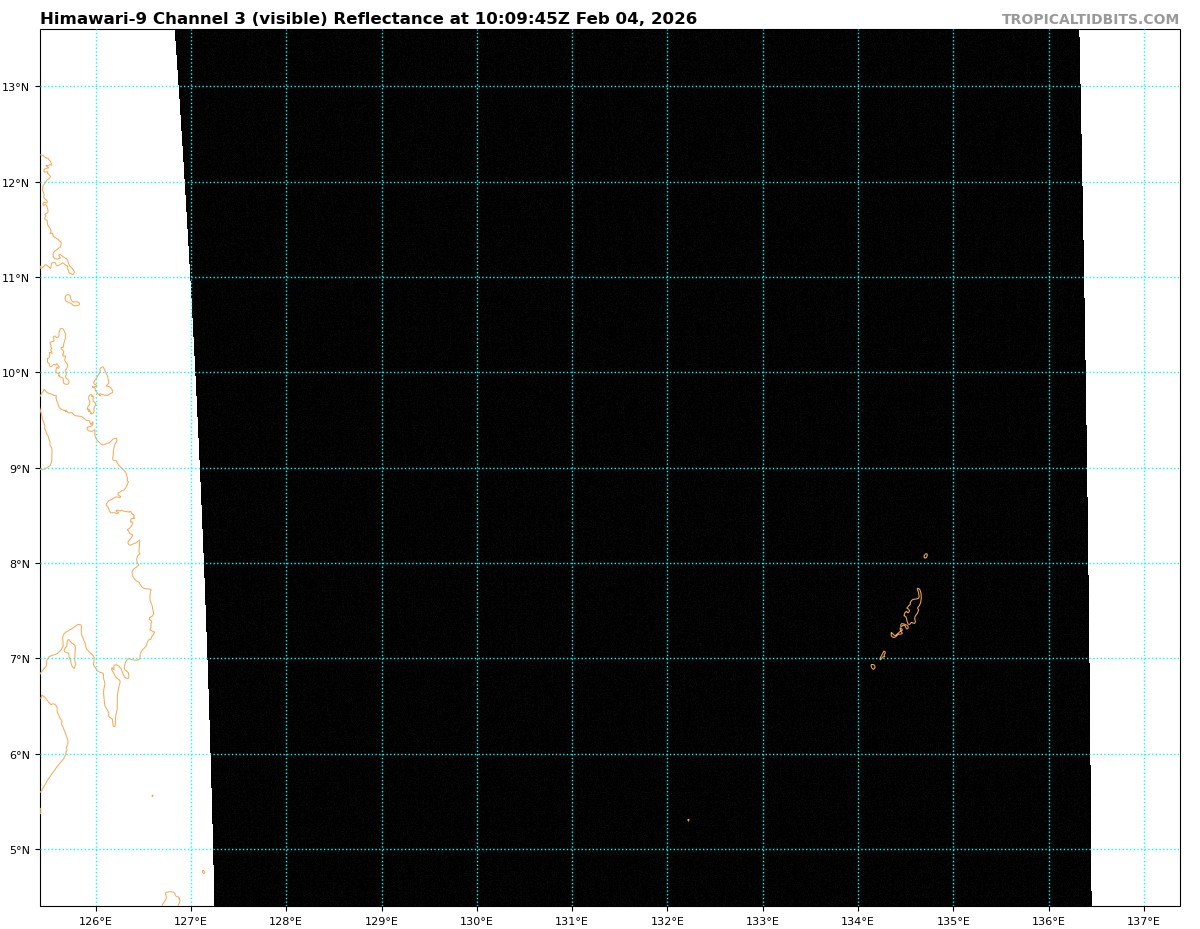Click the Himawari-9 Channel 3 image title
Viewport: 1200px width, 929px height.
[368, 19]
